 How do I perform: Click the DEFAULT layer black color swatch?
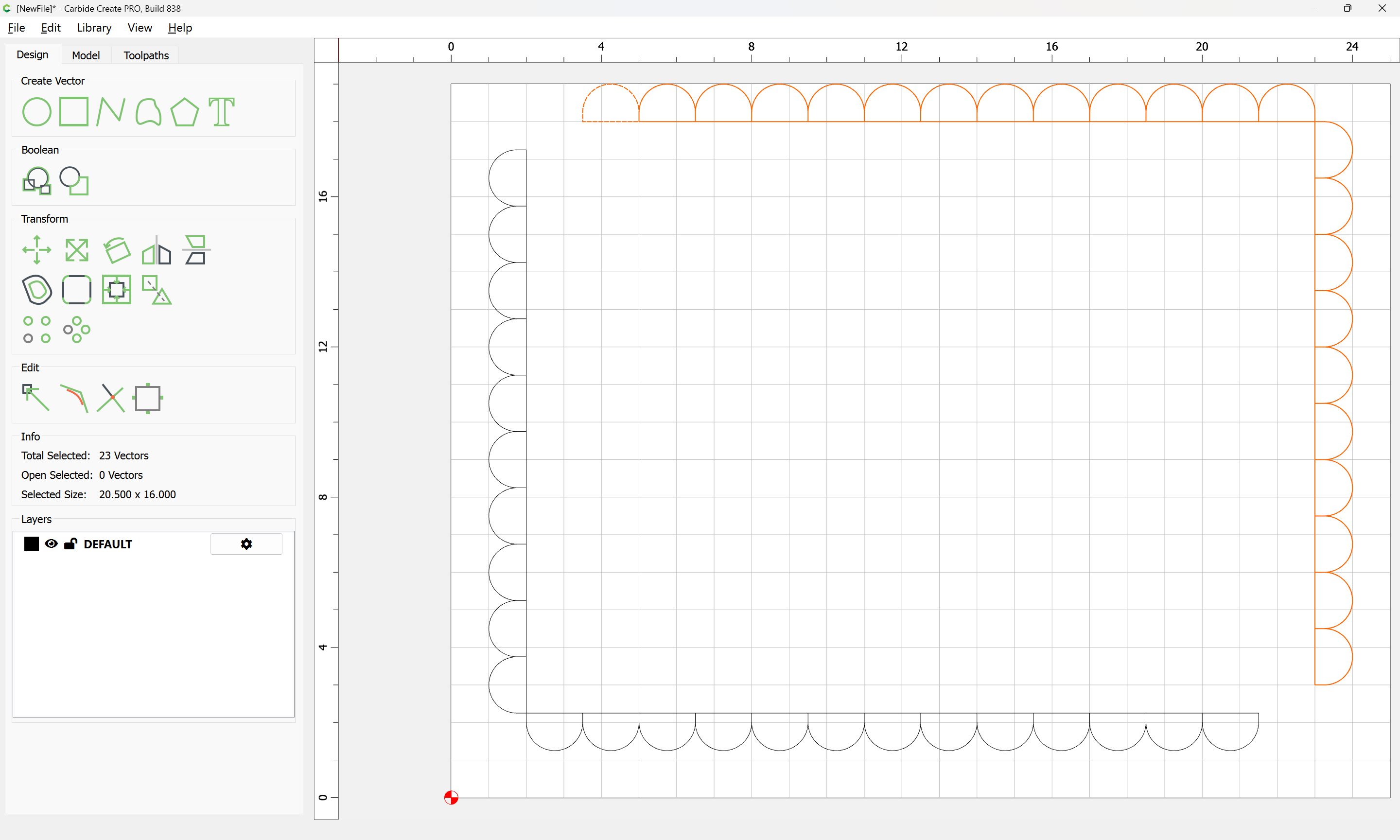click(x=31, y=544)
